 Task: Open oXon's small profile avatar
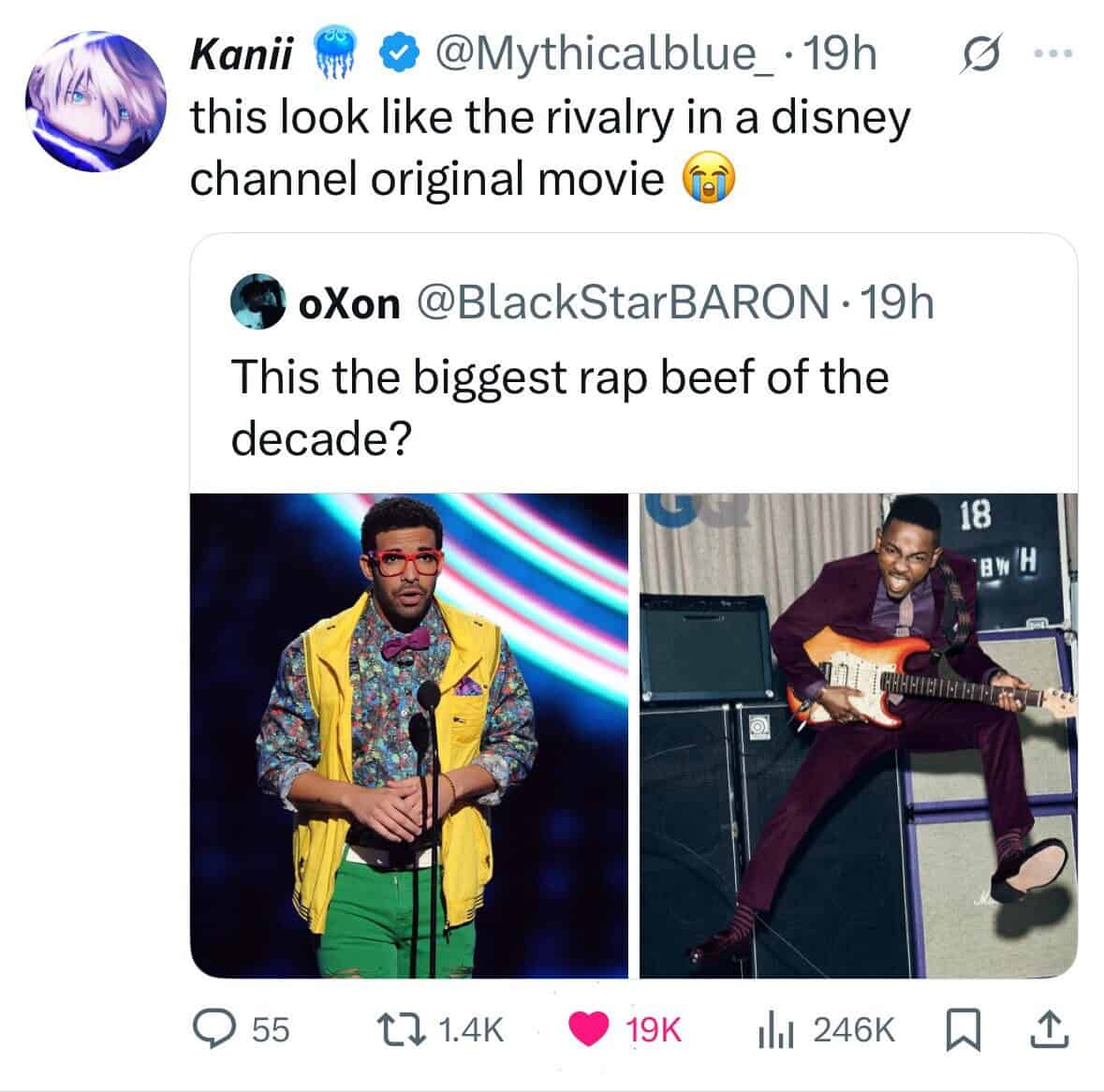(x=258, y=302)
